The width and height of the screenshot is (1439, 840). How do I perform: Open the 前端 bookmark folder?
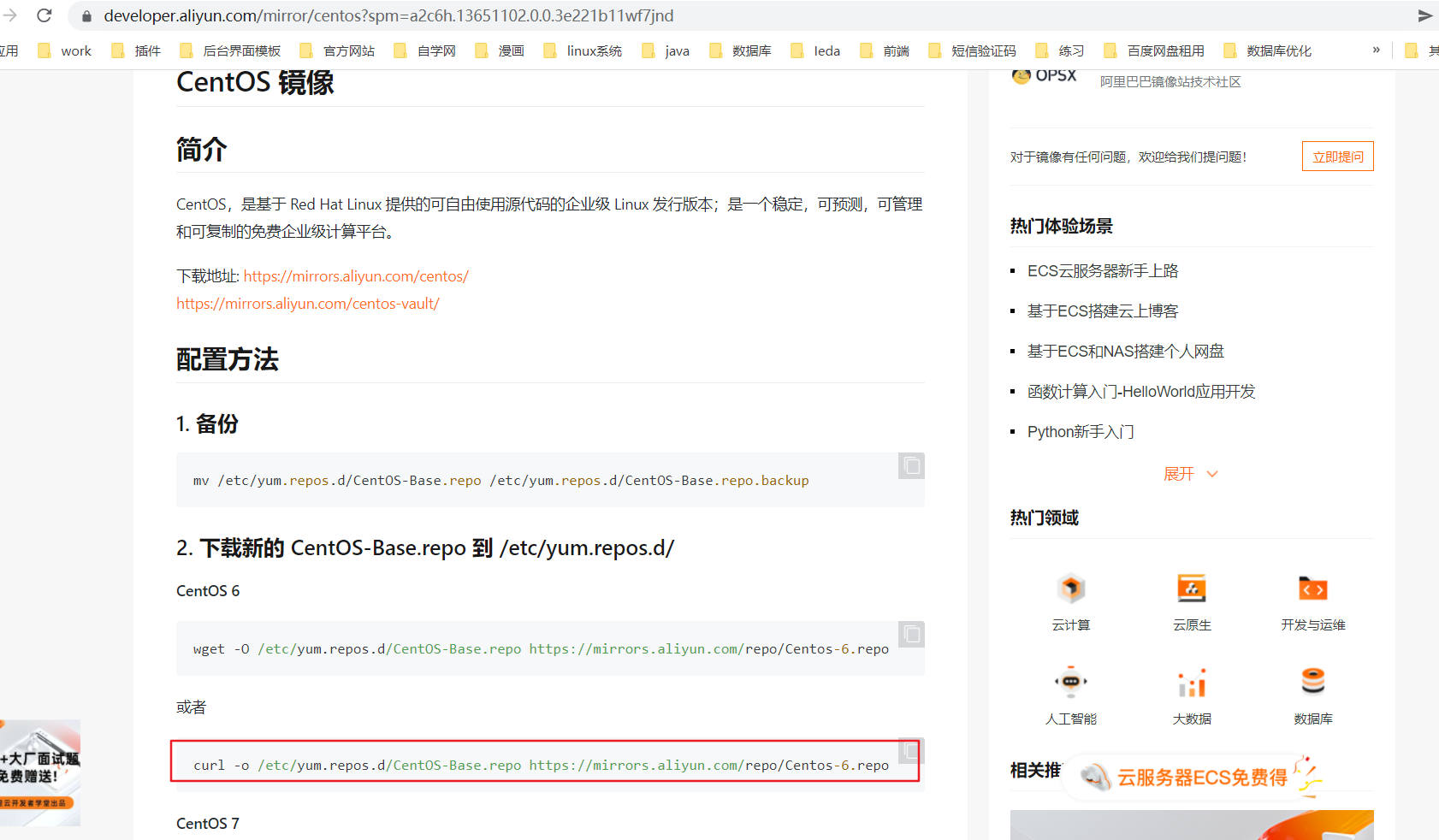885,50
